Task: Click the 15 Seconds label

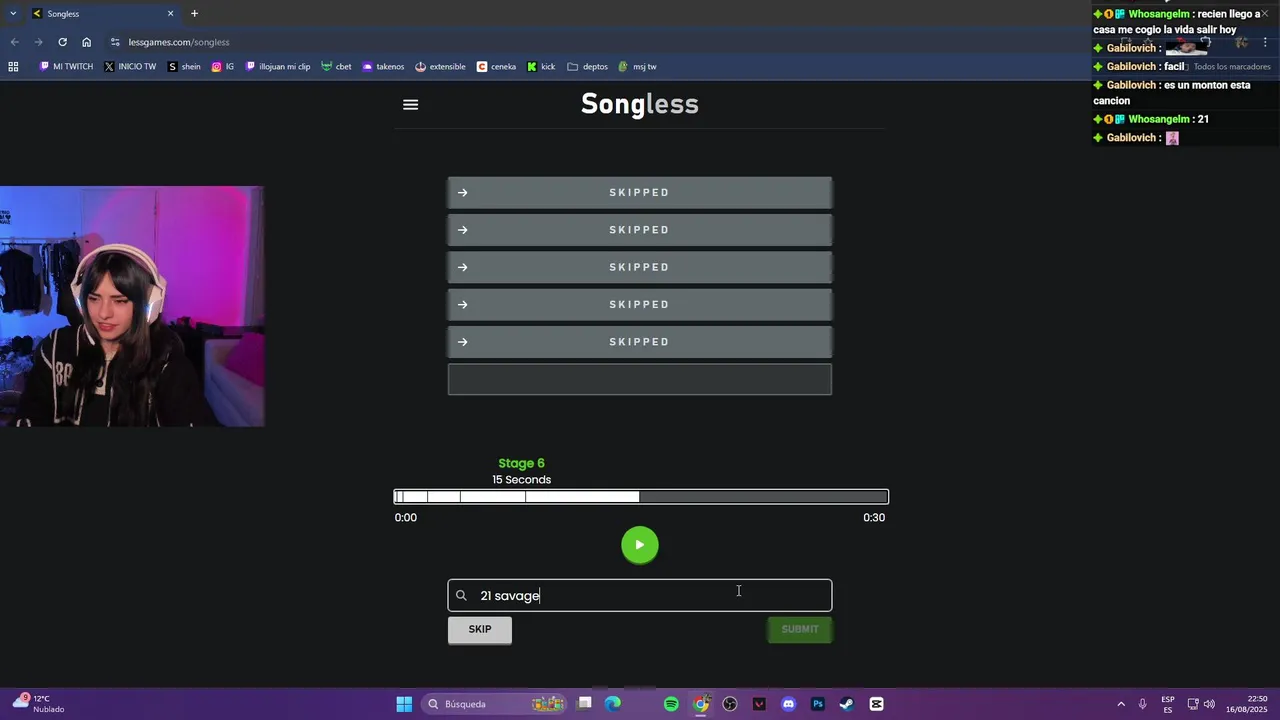Action: [521, 480]
